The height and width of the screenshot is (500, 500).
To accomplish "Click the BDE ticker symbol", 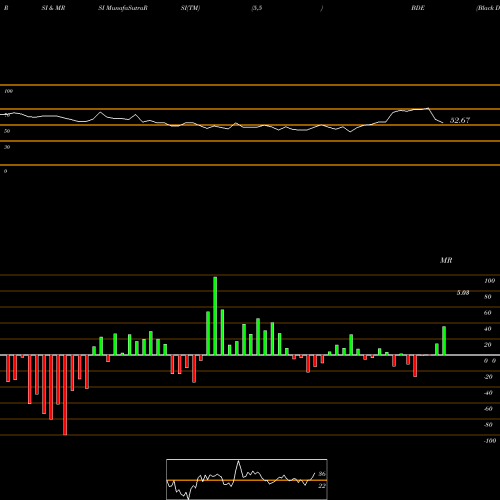I will pyautogui.click(x=418, y=8).
